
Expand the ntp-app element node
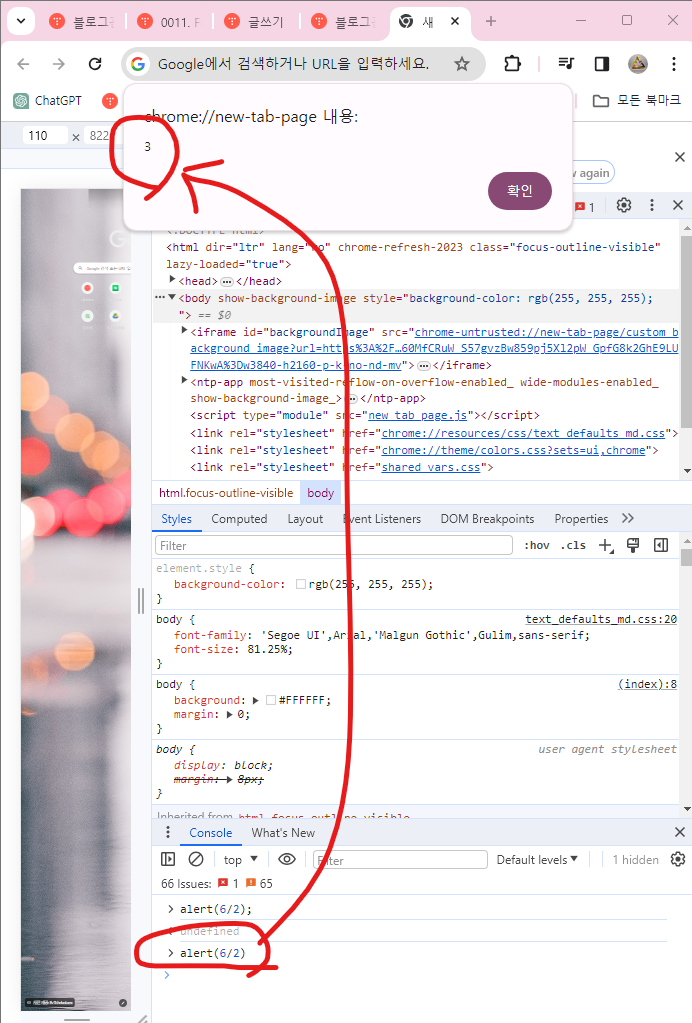tap(185, 380)
